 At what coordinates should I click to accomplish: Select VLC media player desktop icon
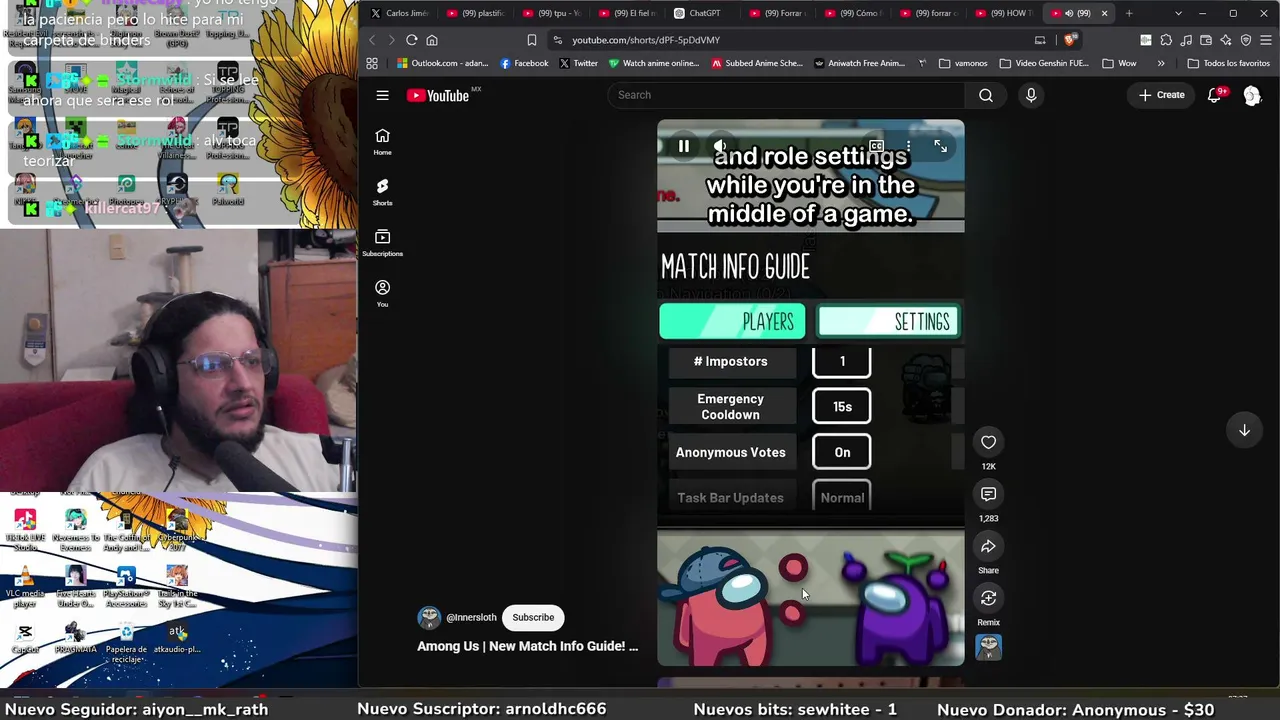[x=25, y=588]
